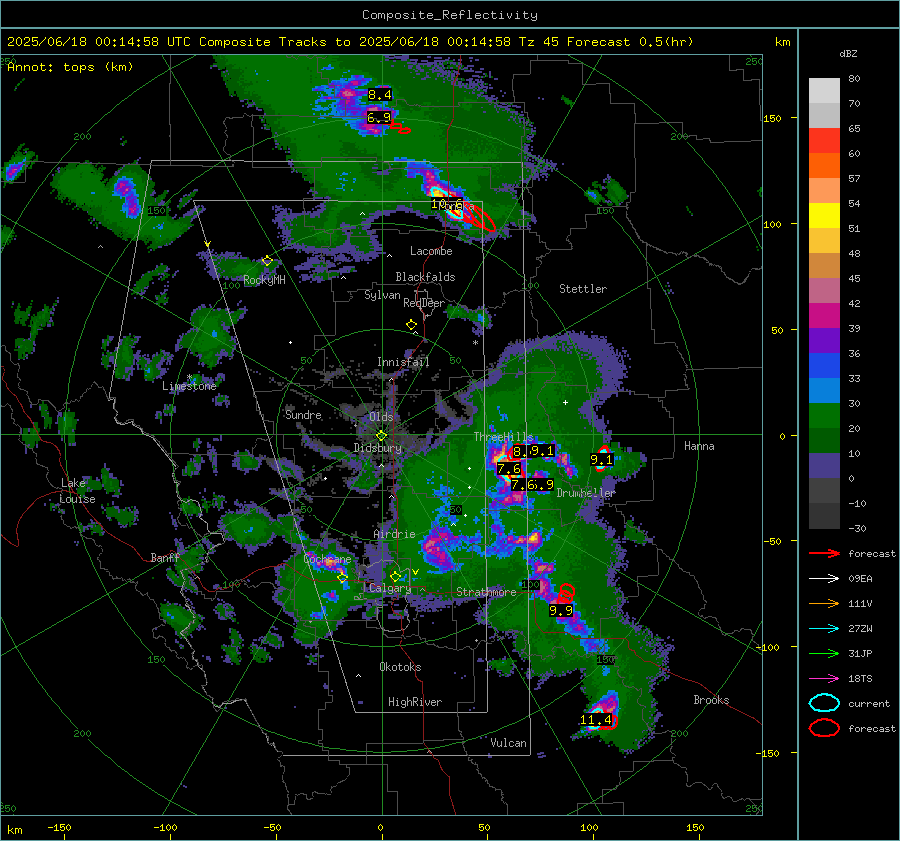This screenshot has height=841, width=900.
Task: Select the HighRiver town label
Action: [x=415, y=702]
